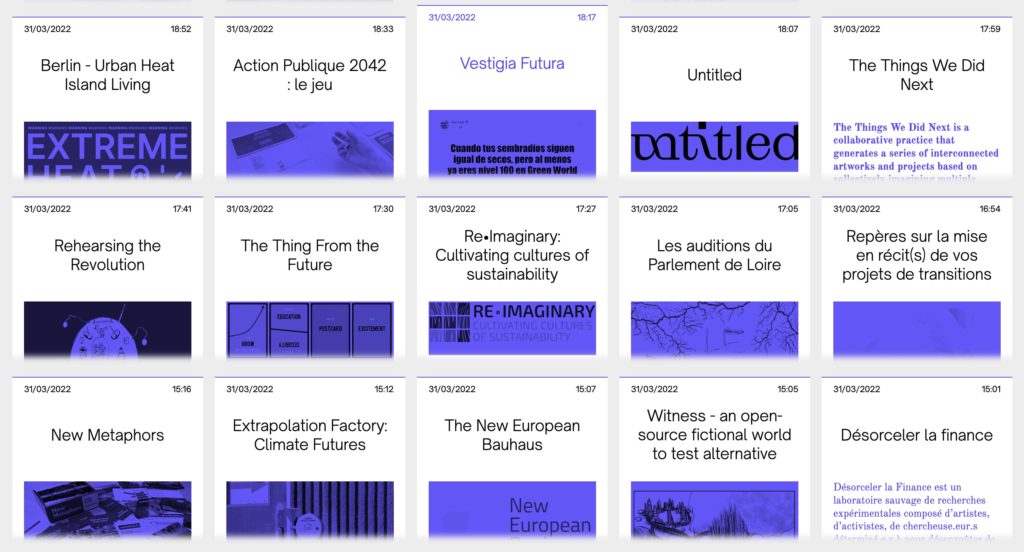This screenshot has height=552, width=1024.
Task: Select Re•Imaginary: Cultivating cultures of sustainability title
Action: tap(512, 255)
